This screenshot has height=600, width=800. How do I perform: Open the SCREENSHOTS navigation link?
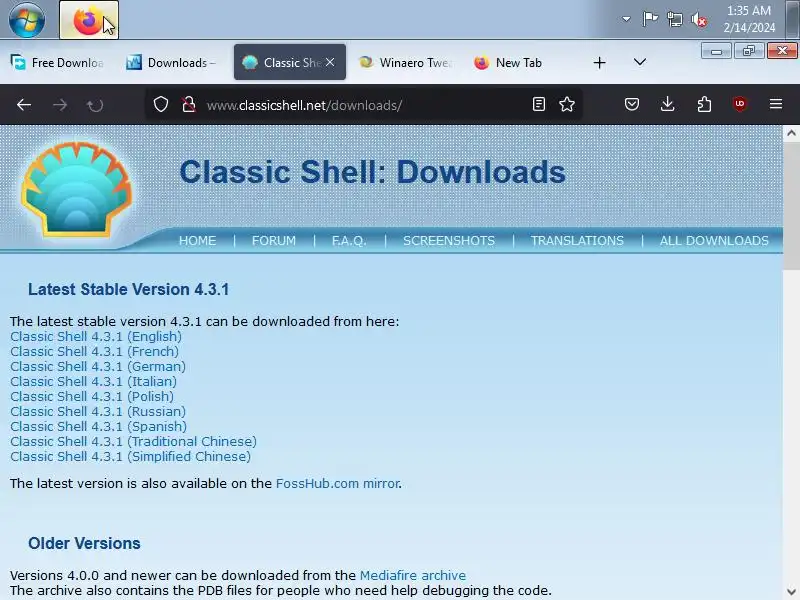point(449,241)
